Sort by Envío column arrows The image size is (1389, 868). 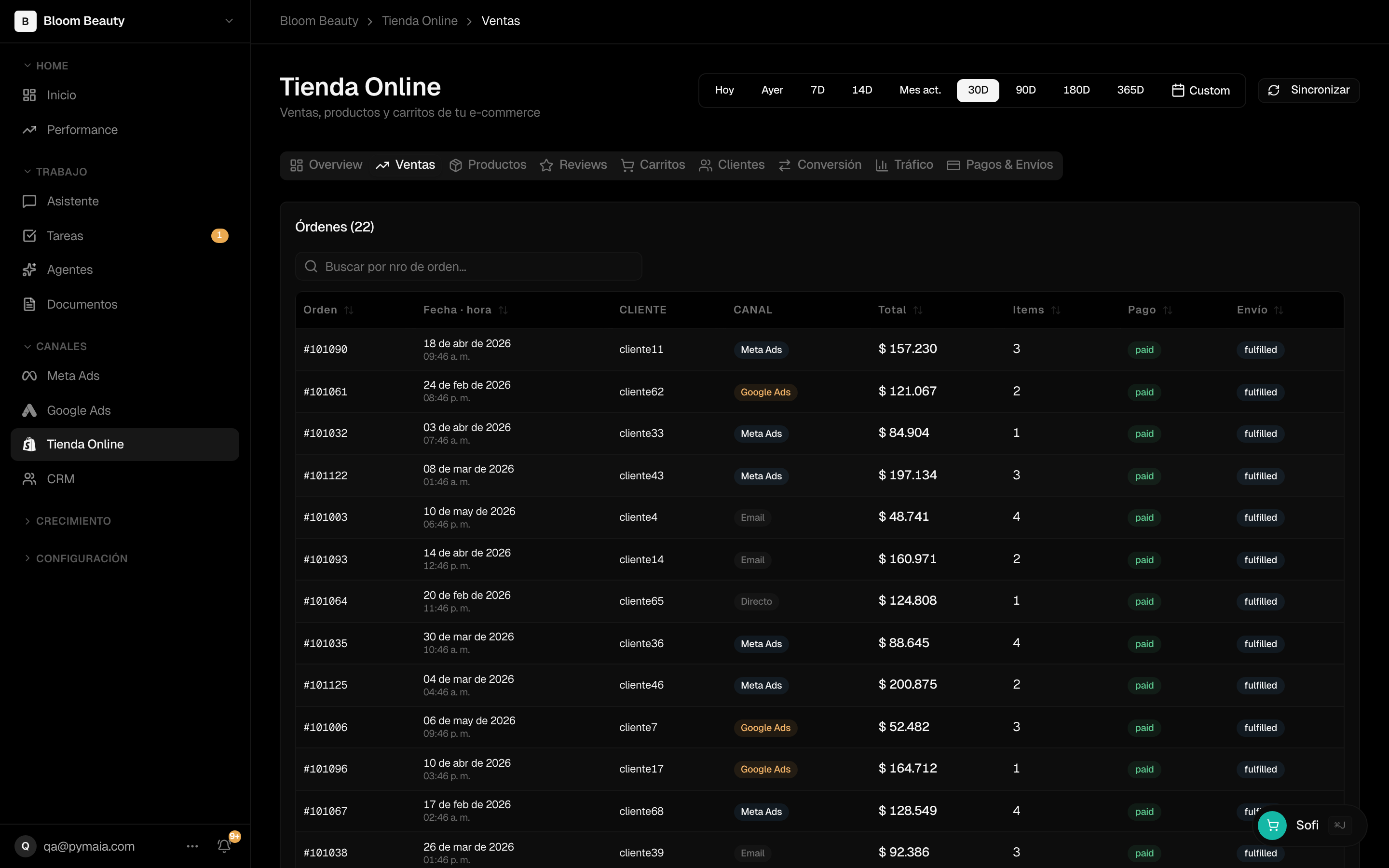point(1279,310)
